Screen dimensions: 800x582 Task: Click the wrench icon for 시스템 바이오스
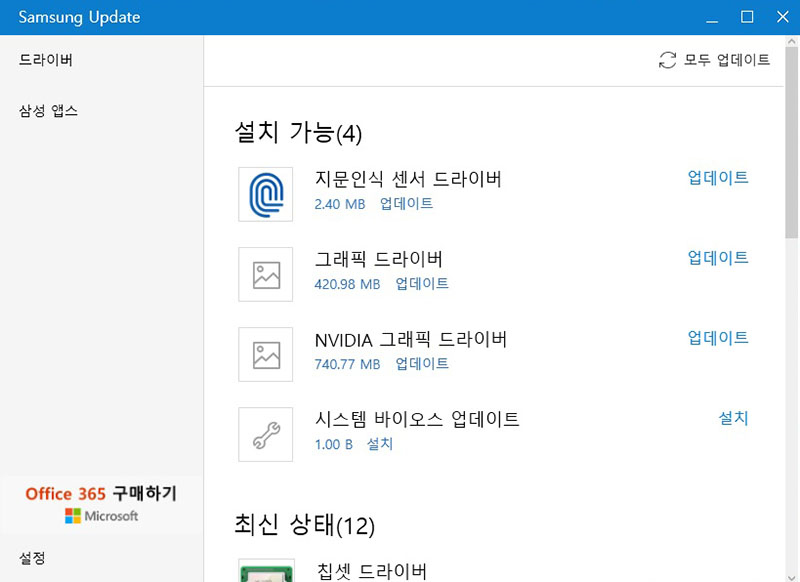coord(265,435)
